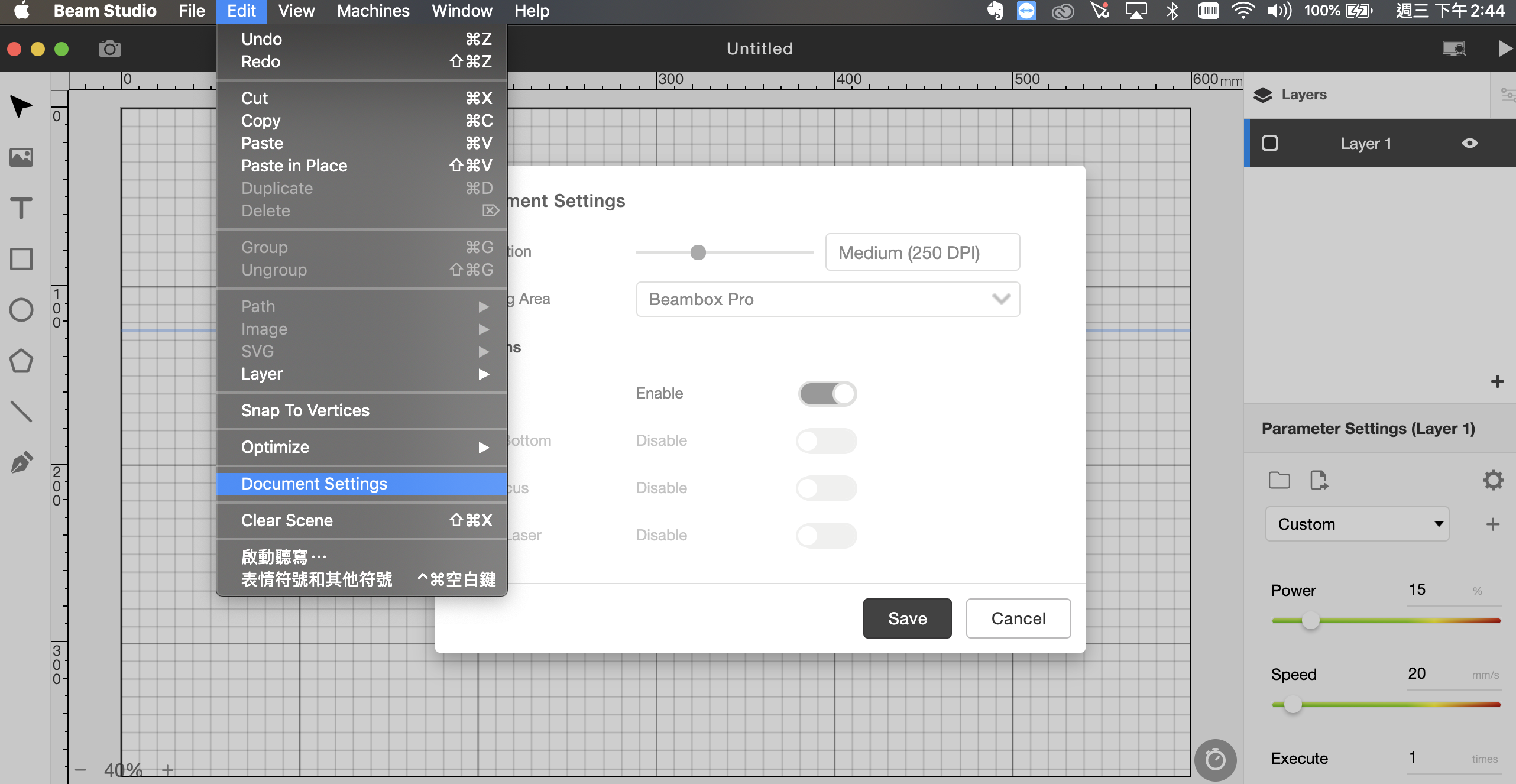Screen dimensions: 1516x784
Task: Open the Wi-Fi menu bar icon
Action: pos(1243,11)
